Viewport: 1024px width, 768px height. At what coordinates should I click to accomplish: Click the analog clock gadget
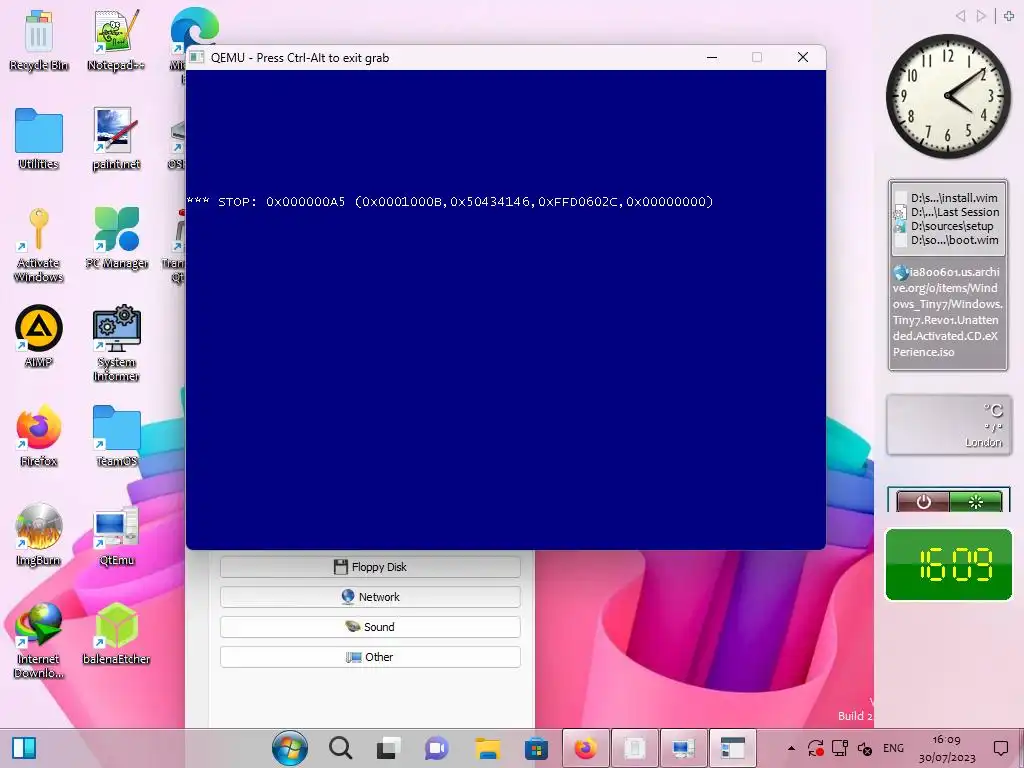[948, 97]
